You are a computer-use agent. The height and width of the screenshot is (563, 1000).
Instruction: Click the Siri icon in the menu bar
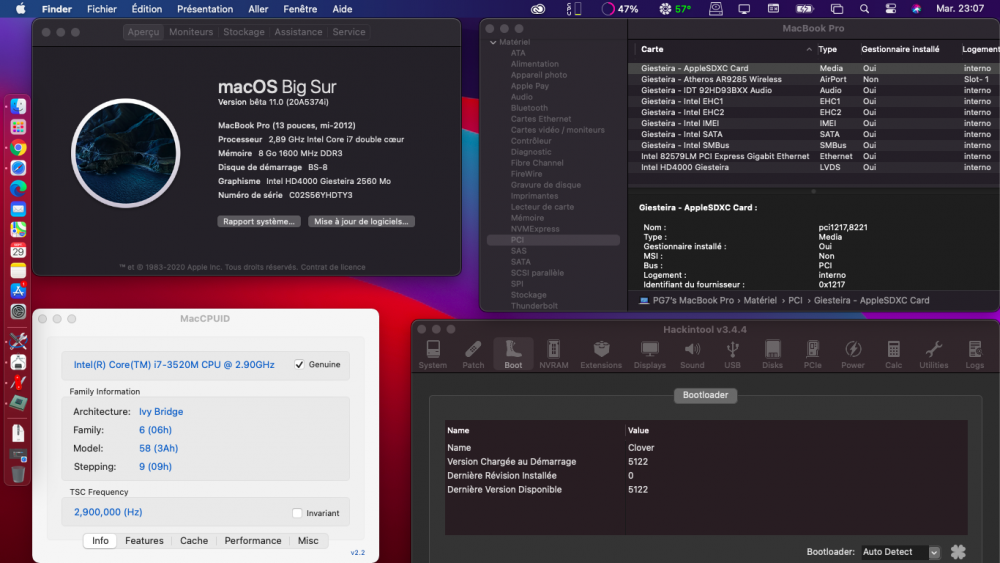pyautogui.click(x=916, y=9)
